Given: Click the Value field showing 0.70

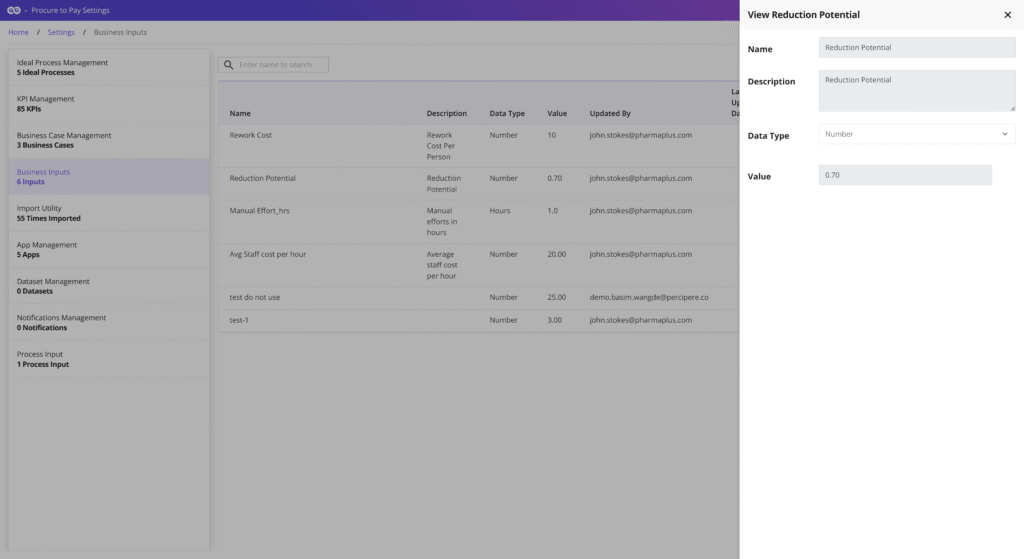Looking at the screenshot, I should pyautogui.click(x=904, y=175).
